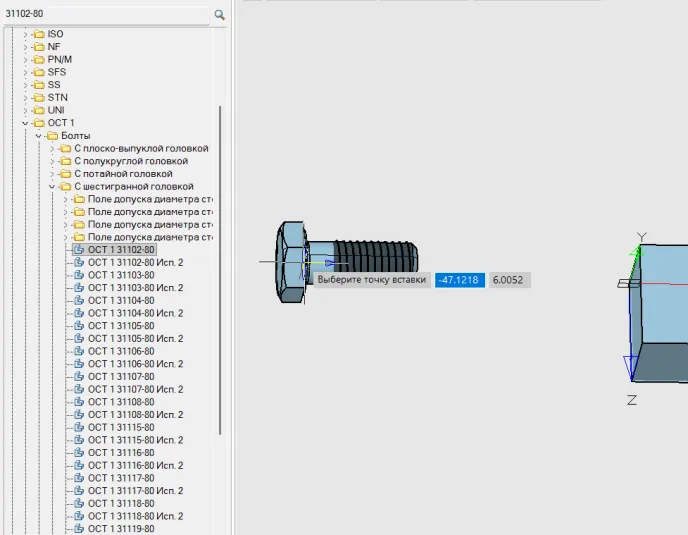Collapse the Болты folder node
This screenshot has height=535, width=688.
pos(38,136)
